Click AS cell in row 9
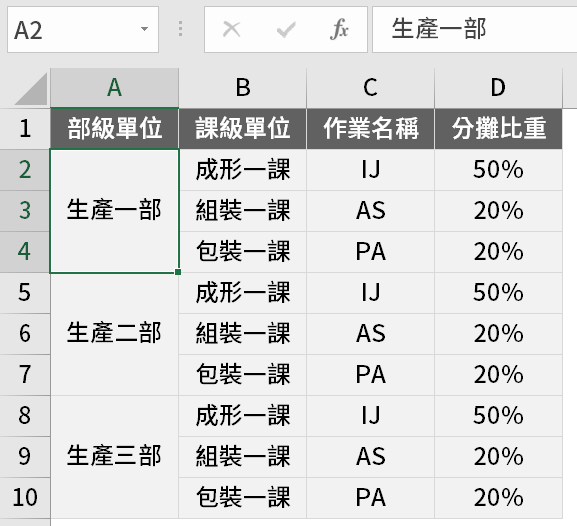This screenshot has height=526, width=577. pos(370,457)
